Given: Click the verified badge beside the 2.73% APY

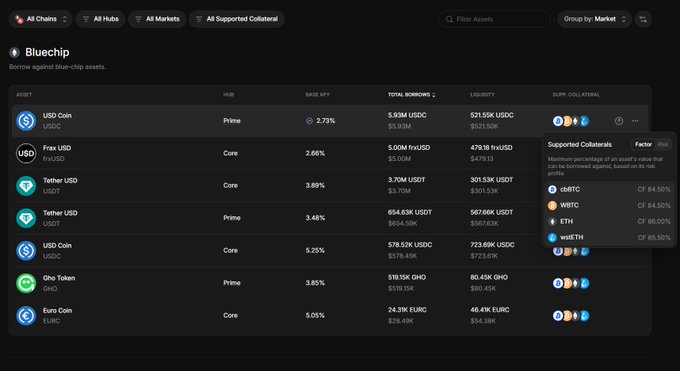Looking at the screenshot, I should [309, 121].
